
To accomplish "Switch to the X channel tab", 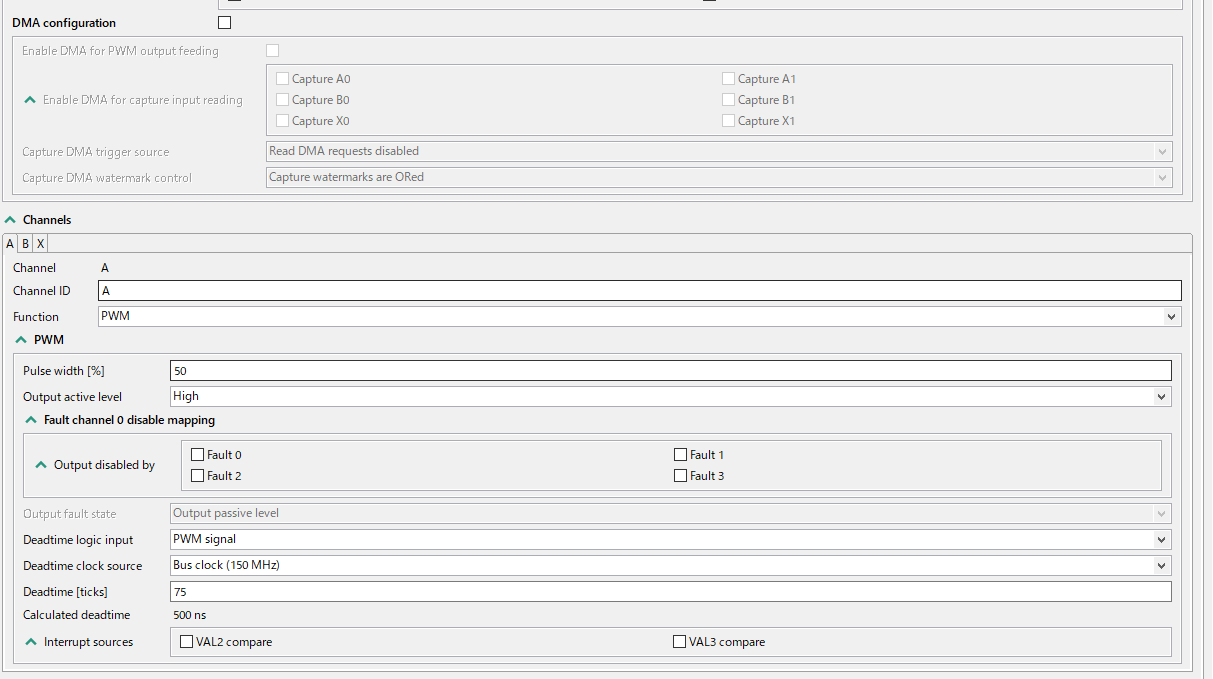I will point(40,243).
